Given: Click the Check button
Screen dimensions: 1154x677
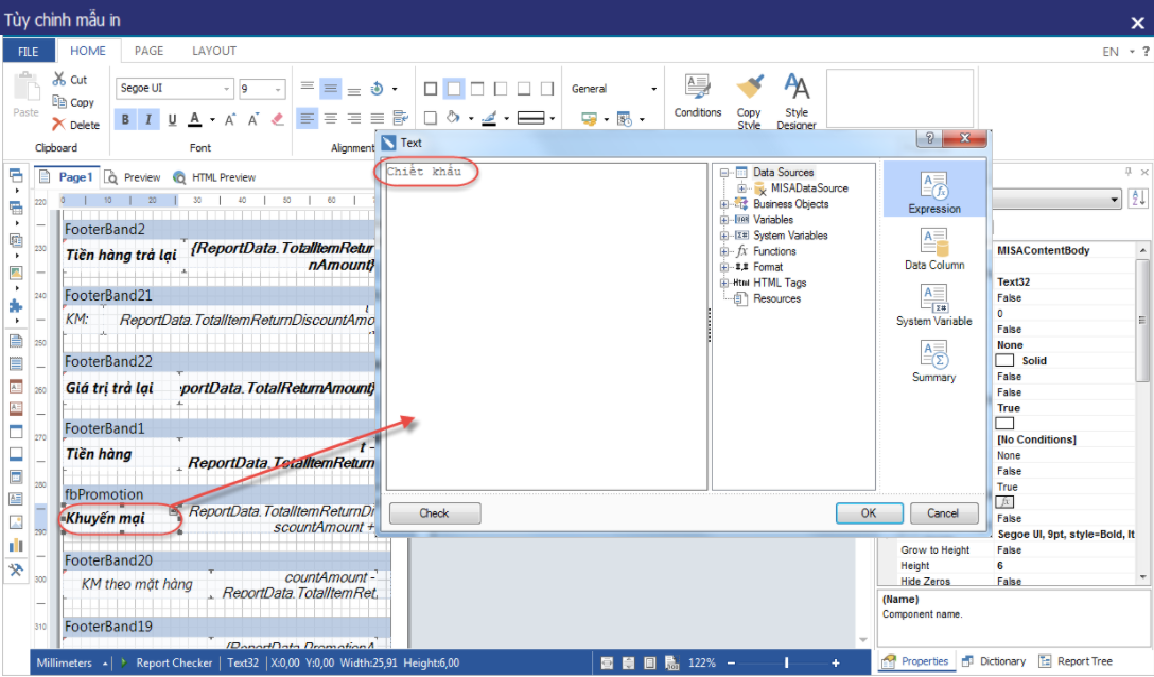Looking at the screenshot, I should point(434,513).
